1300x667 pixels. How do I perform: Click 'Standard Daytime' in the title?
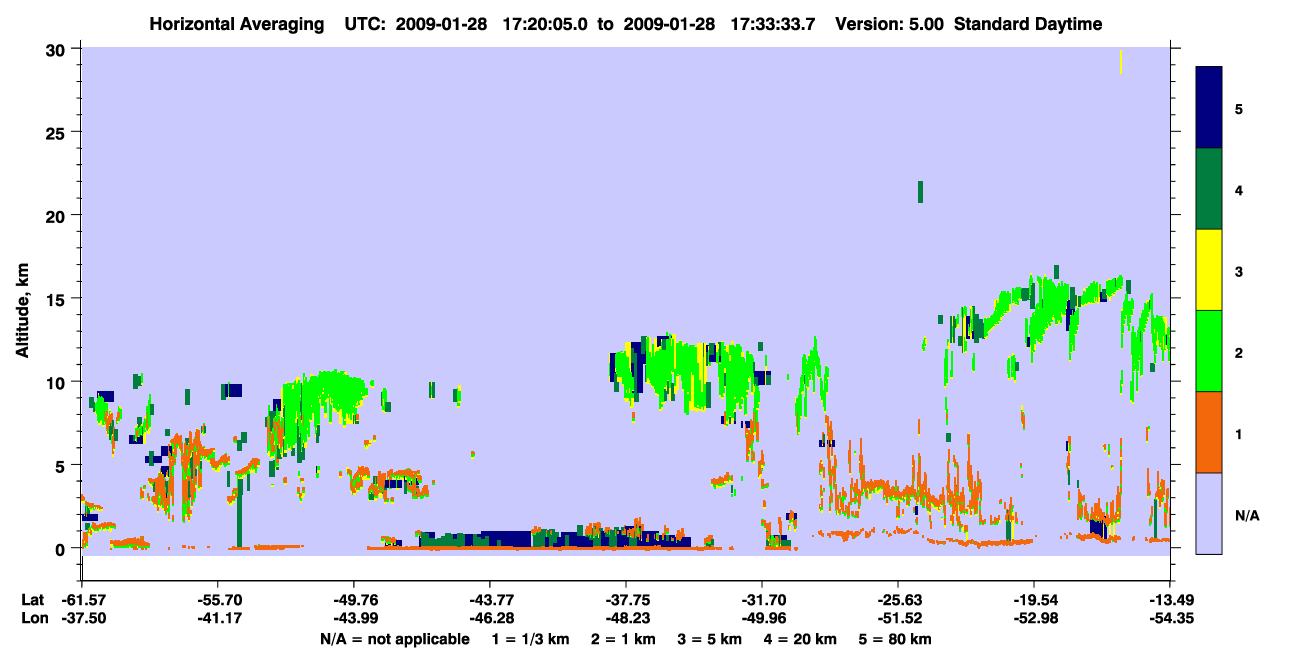point(1028,25)
